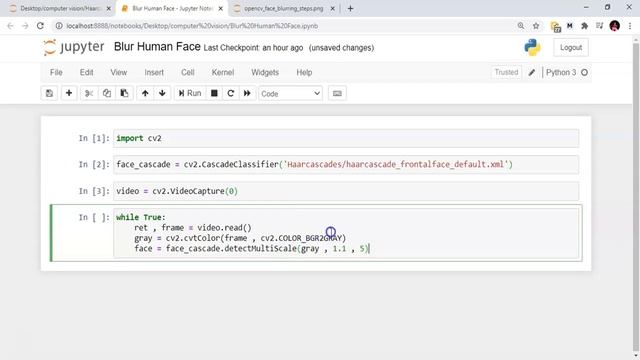Open the browser profile avatar
The image size is (640, 360).
pyautogui.click(x=615, y=26)
